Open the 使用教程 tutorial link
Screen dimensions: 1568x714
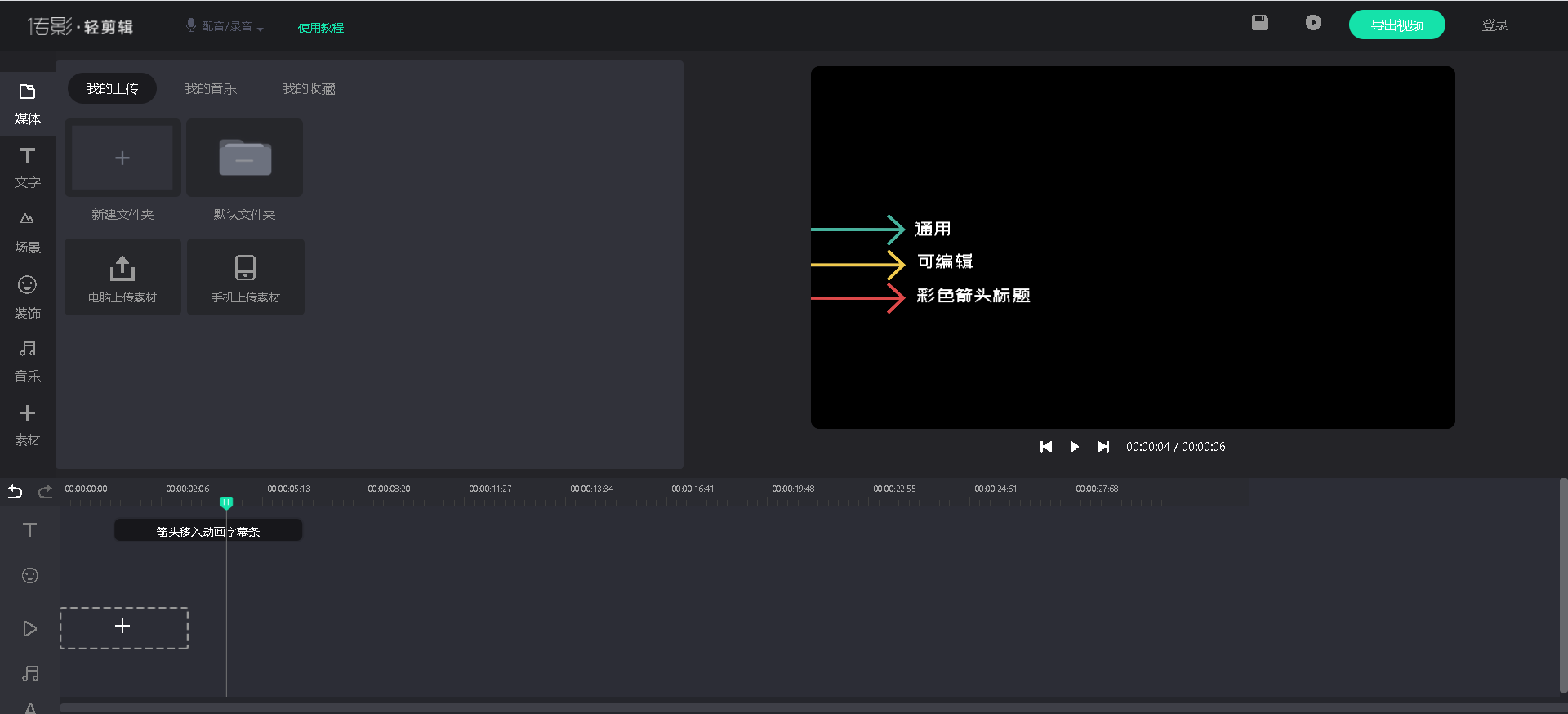320,28
